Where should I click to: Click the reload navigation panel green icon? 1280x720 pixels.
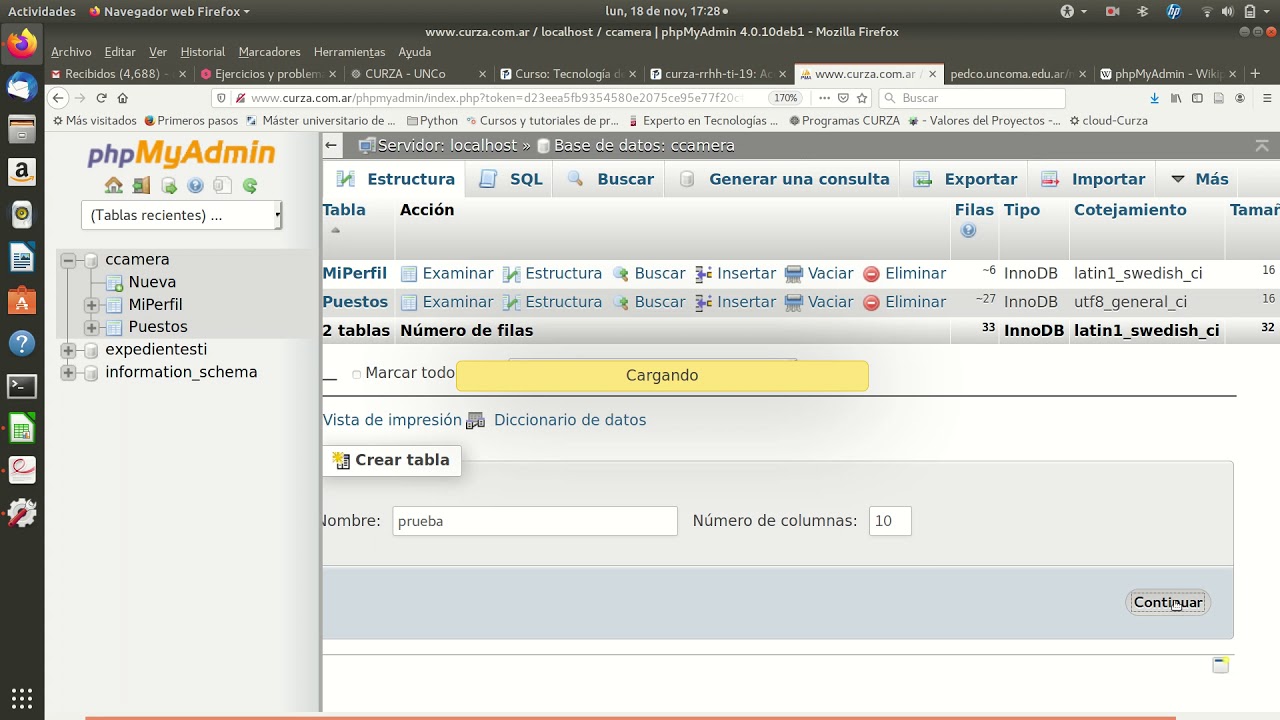250,185
